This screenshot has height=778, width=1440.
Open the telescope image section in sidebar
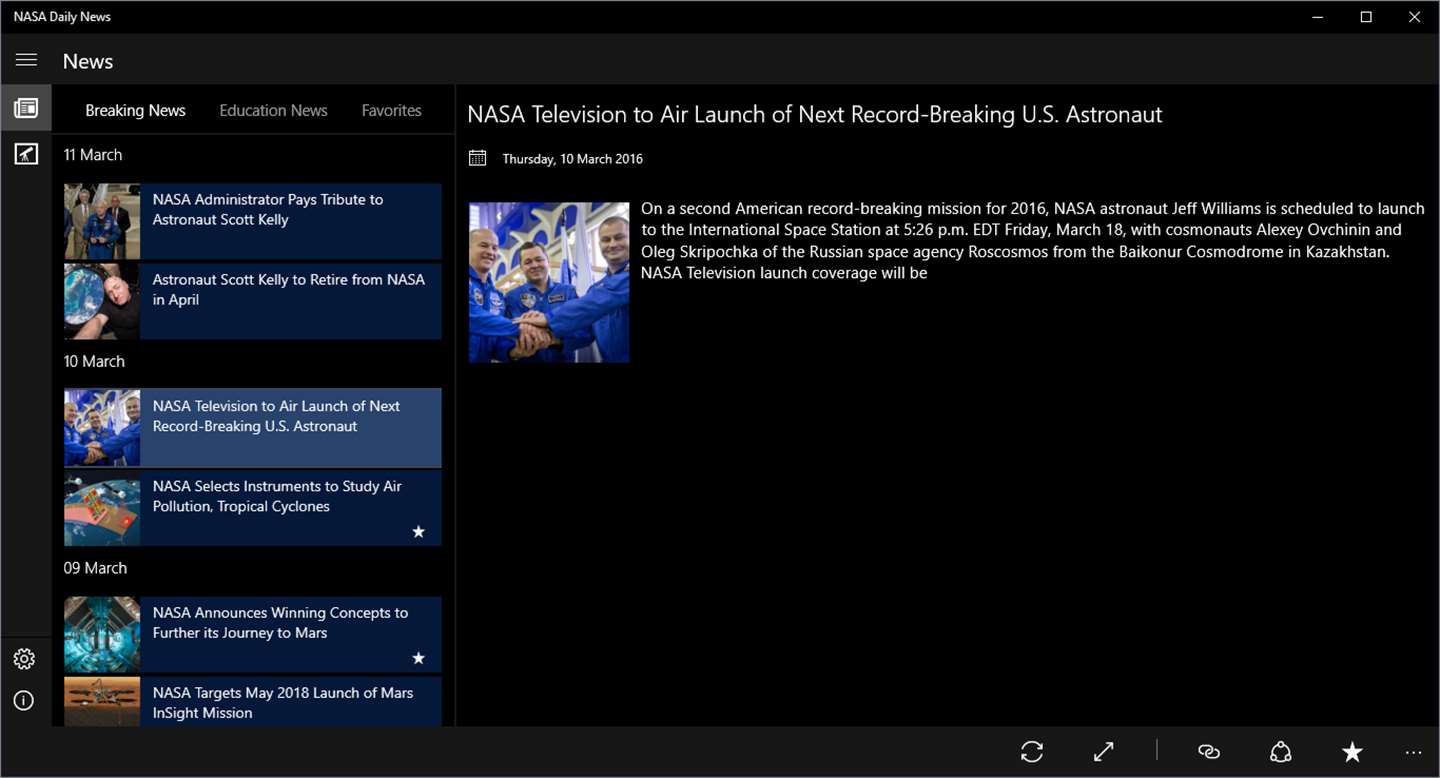[26, 154]
